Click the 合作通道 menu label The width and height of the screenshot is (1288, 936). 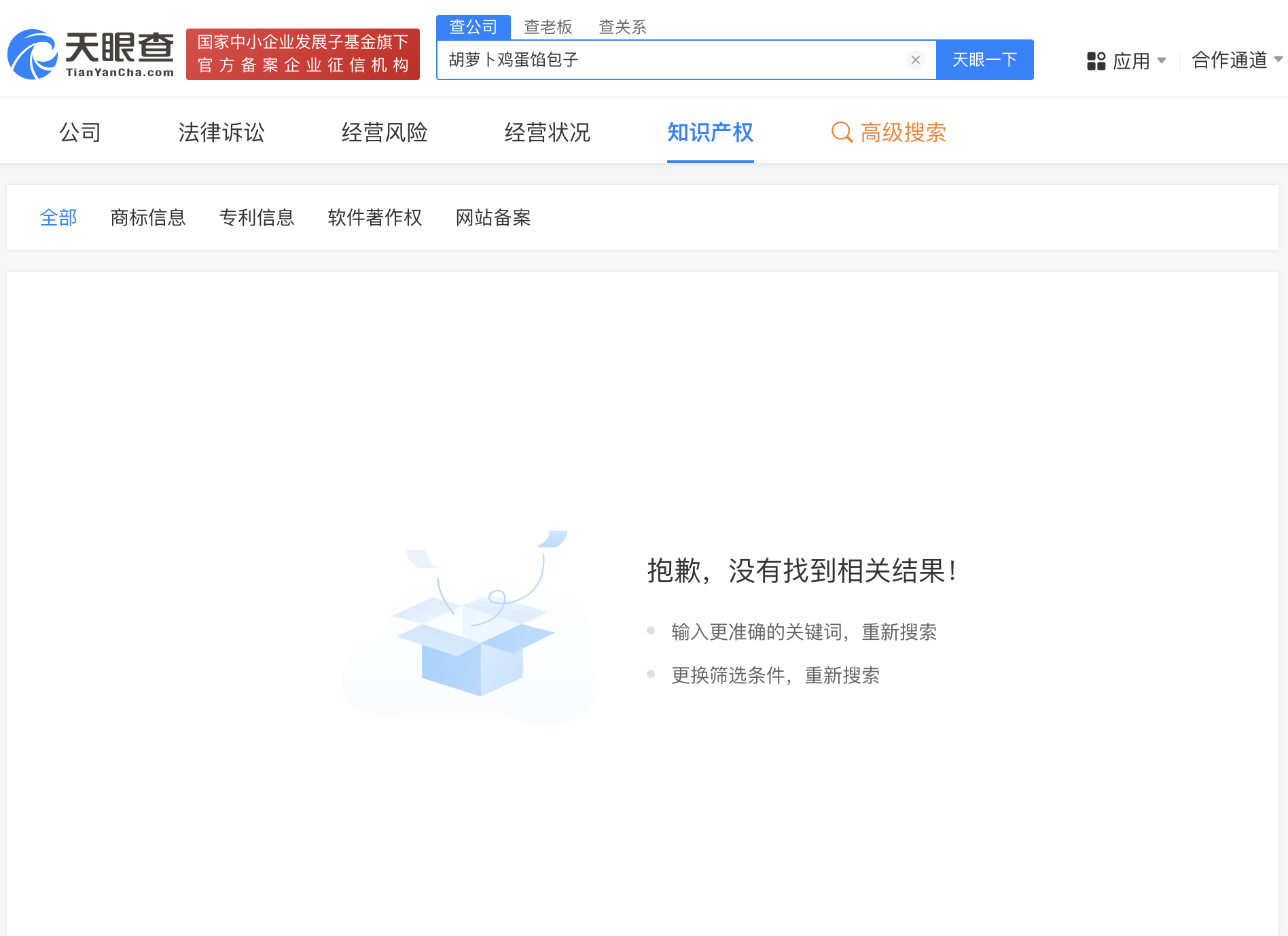point(1230,60)
